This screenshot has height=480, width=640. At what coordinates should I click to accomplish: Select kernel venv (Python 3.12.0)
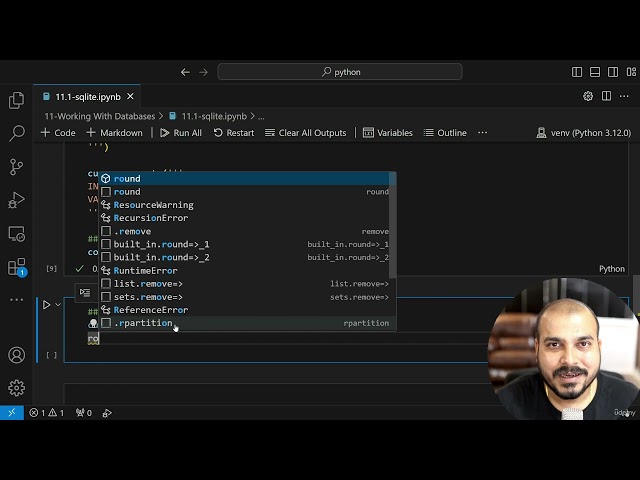(x=584, y=133)
